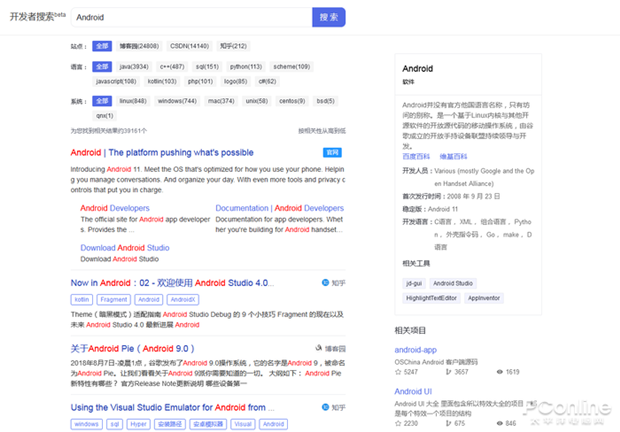Open the 百度百科 link in Android card
Image resolution: width=620 pixels, height=432 pixels.
pos(416,157)
